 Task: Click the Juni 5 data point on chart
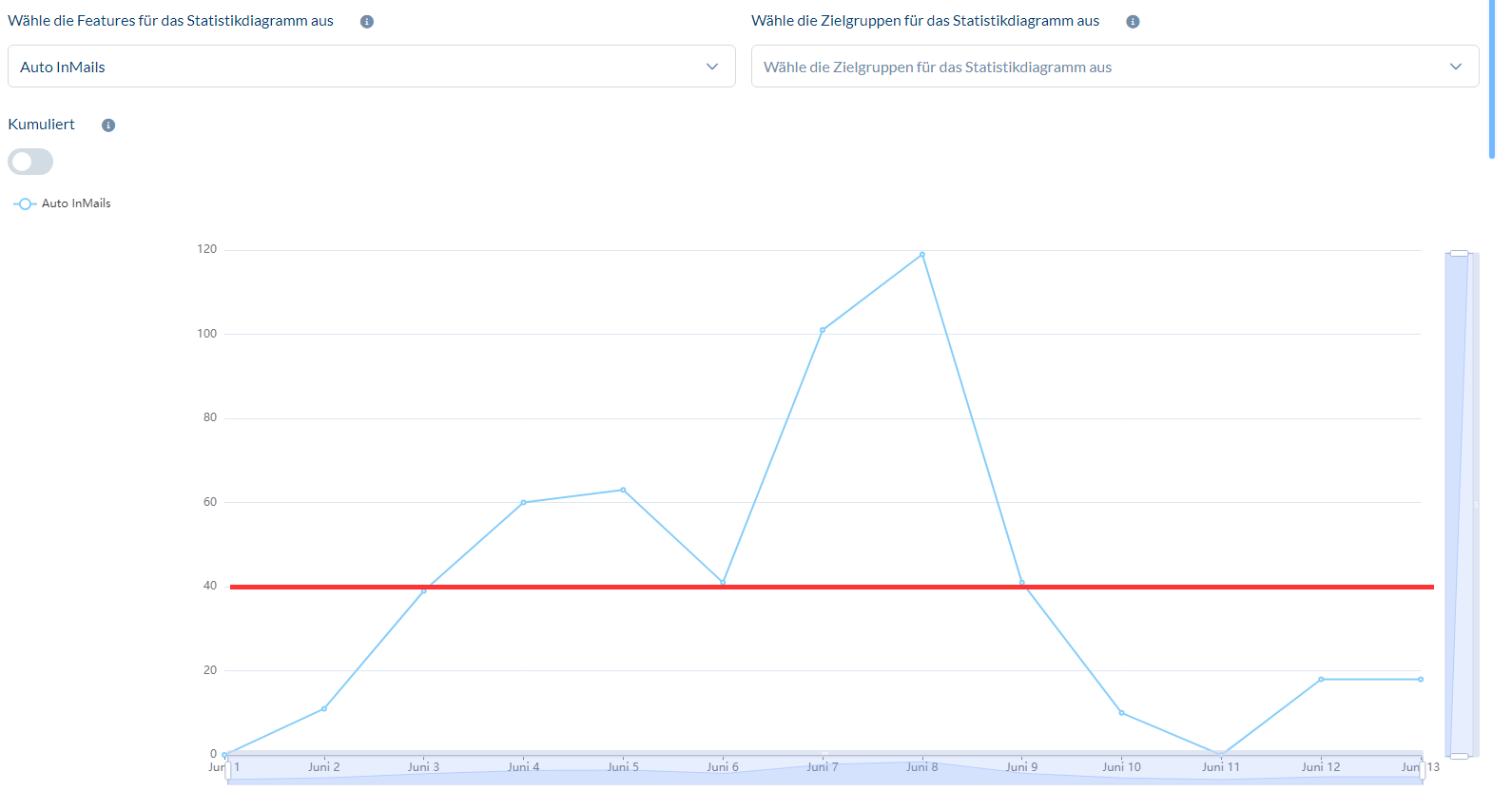click(x=623, y=490)
